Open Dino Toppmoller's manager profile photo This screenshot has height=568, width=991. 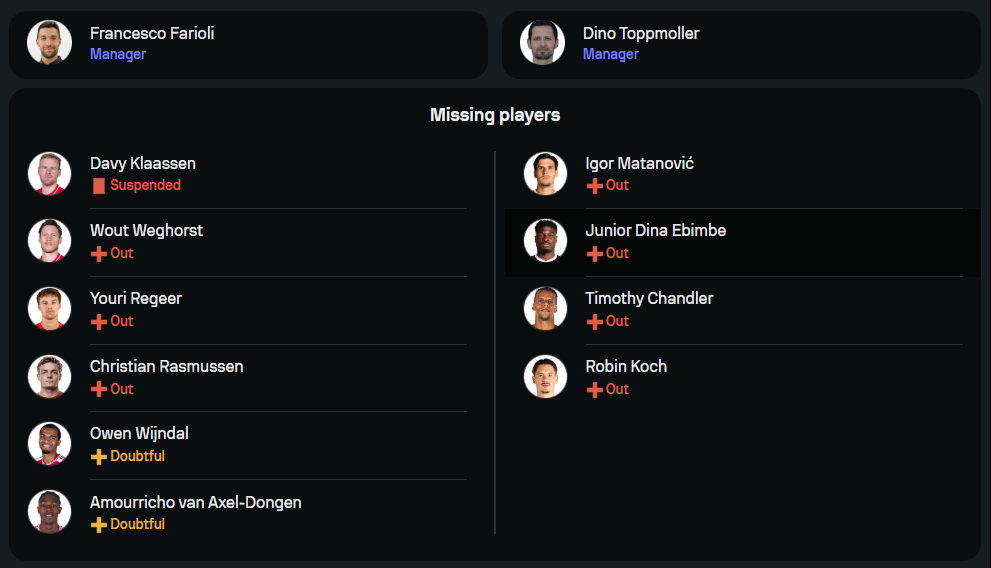point(543,42)
